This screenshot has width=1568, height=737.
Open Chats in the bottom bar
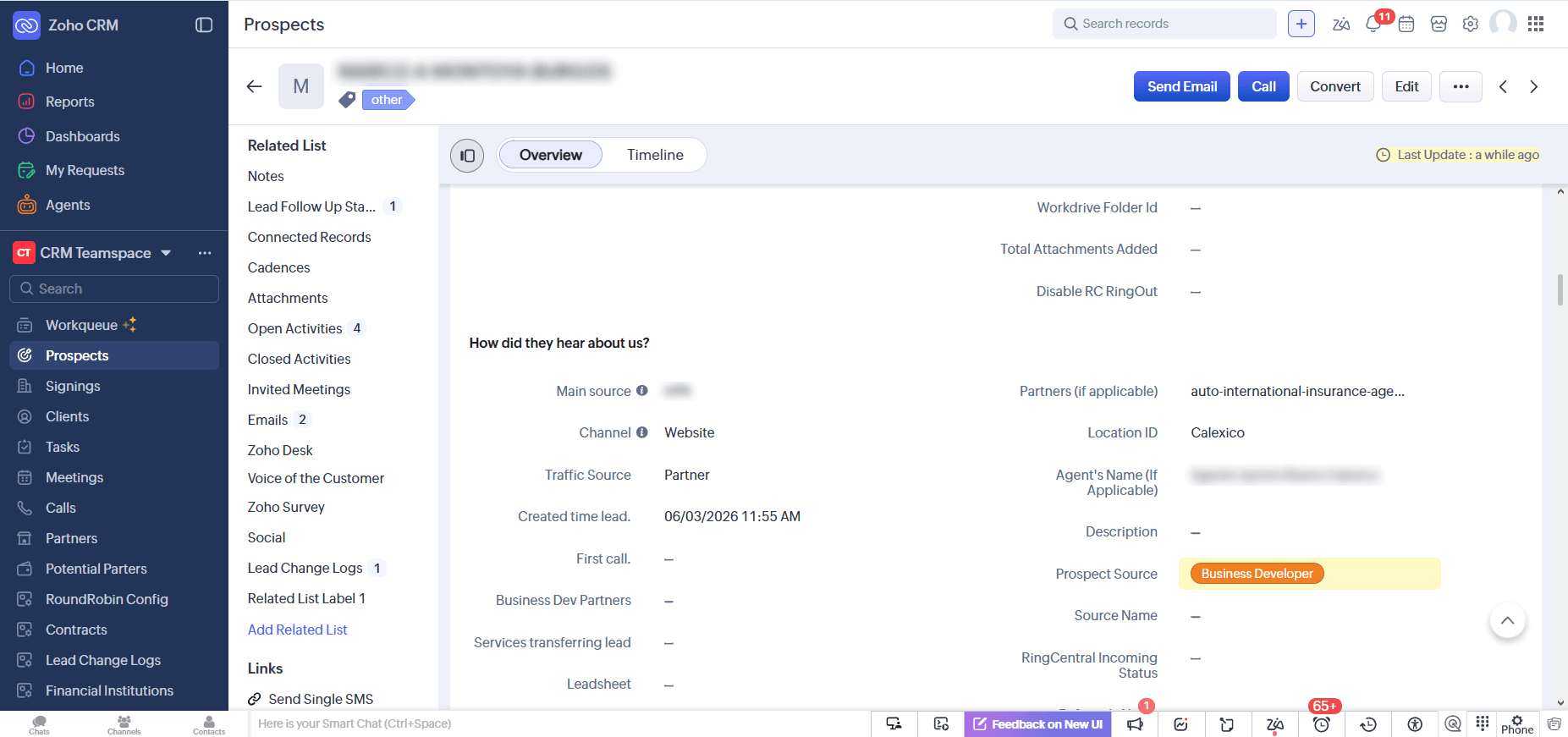coord(39,724)
